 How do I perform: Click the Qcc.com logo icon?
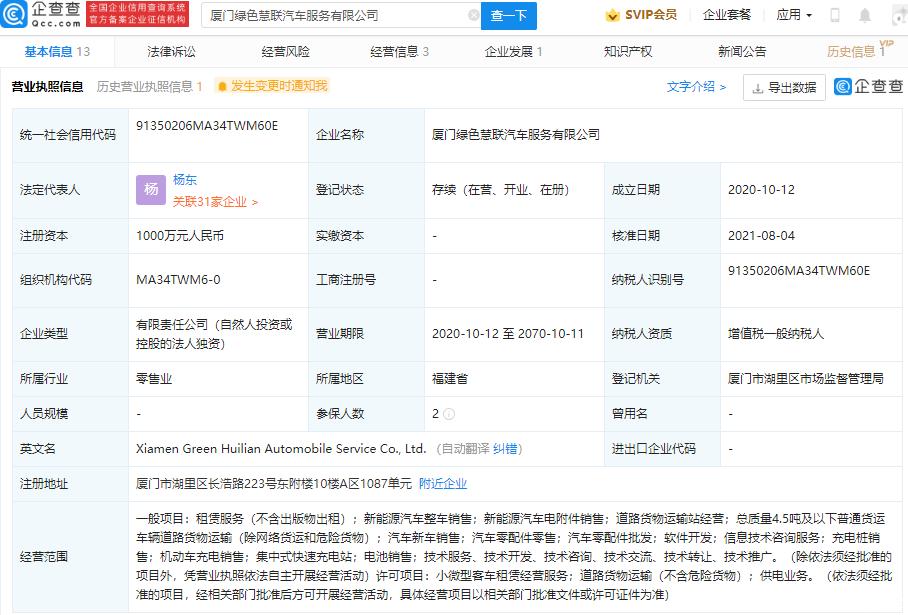[14, 14]
